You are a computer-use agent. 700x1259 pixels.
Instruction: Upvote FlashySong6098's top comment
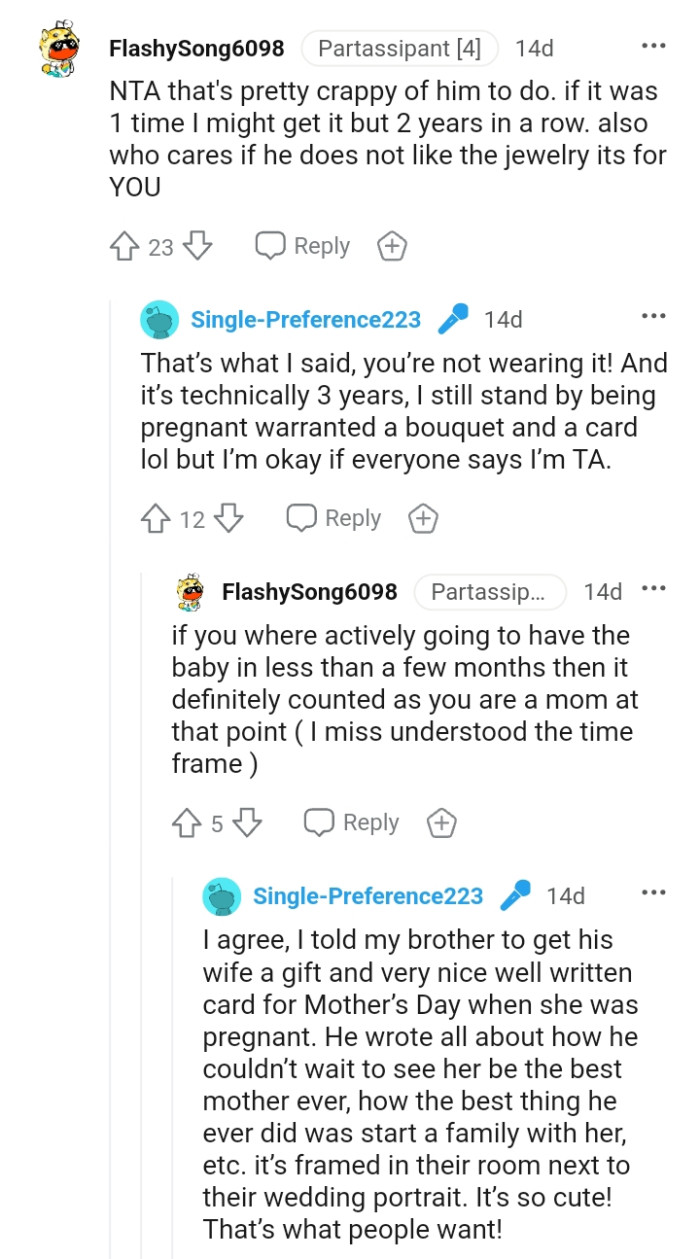(123, 246)
